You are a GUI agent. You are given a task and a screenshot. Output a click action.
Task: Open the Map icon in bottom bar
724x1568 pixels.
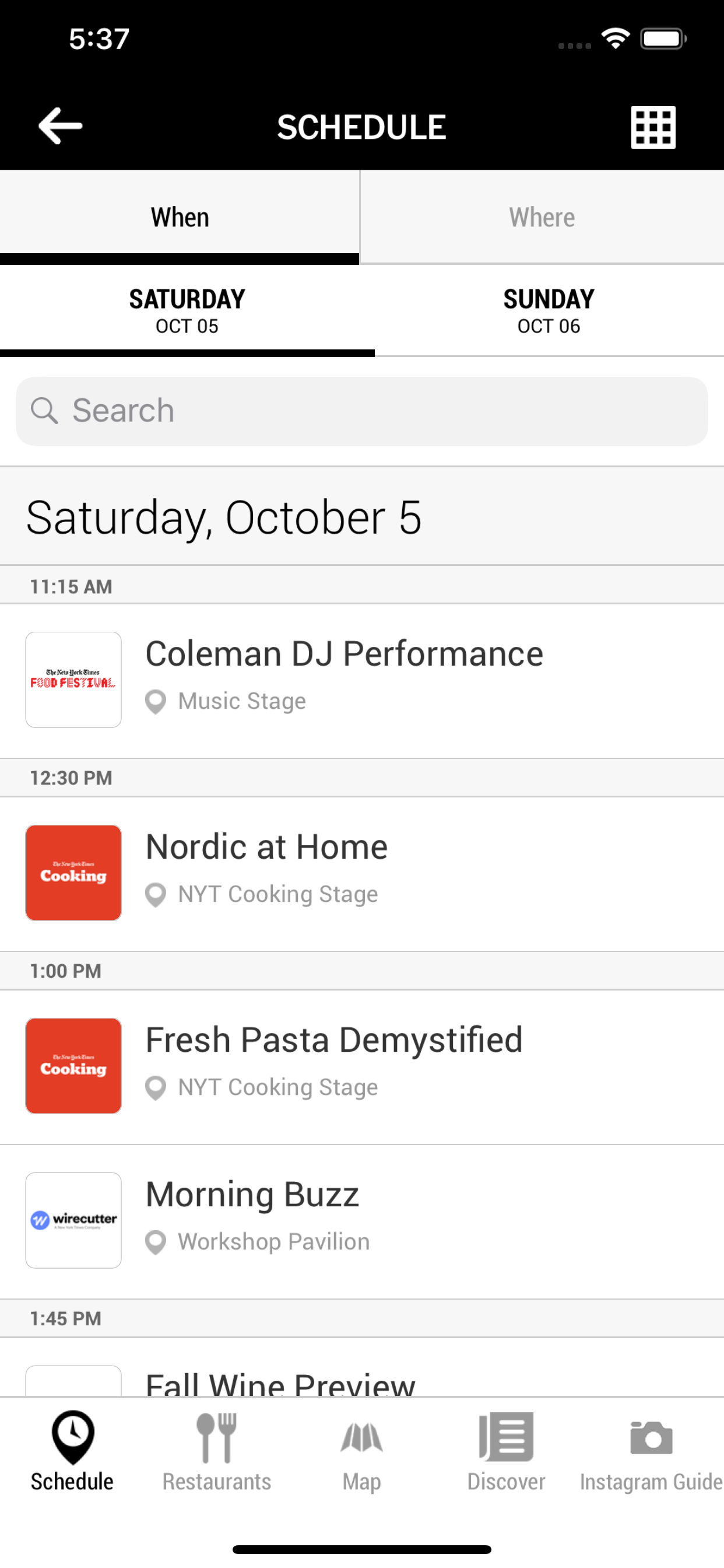coord(361,1438)
